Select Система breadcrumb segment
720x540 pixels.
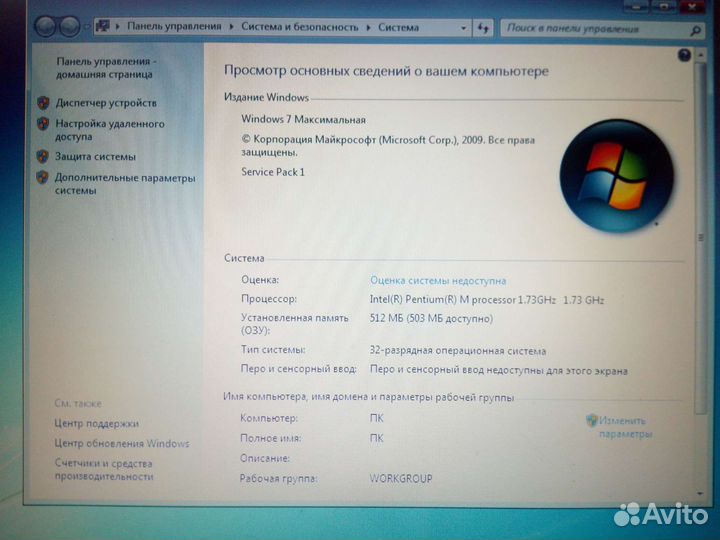[399, 28]
